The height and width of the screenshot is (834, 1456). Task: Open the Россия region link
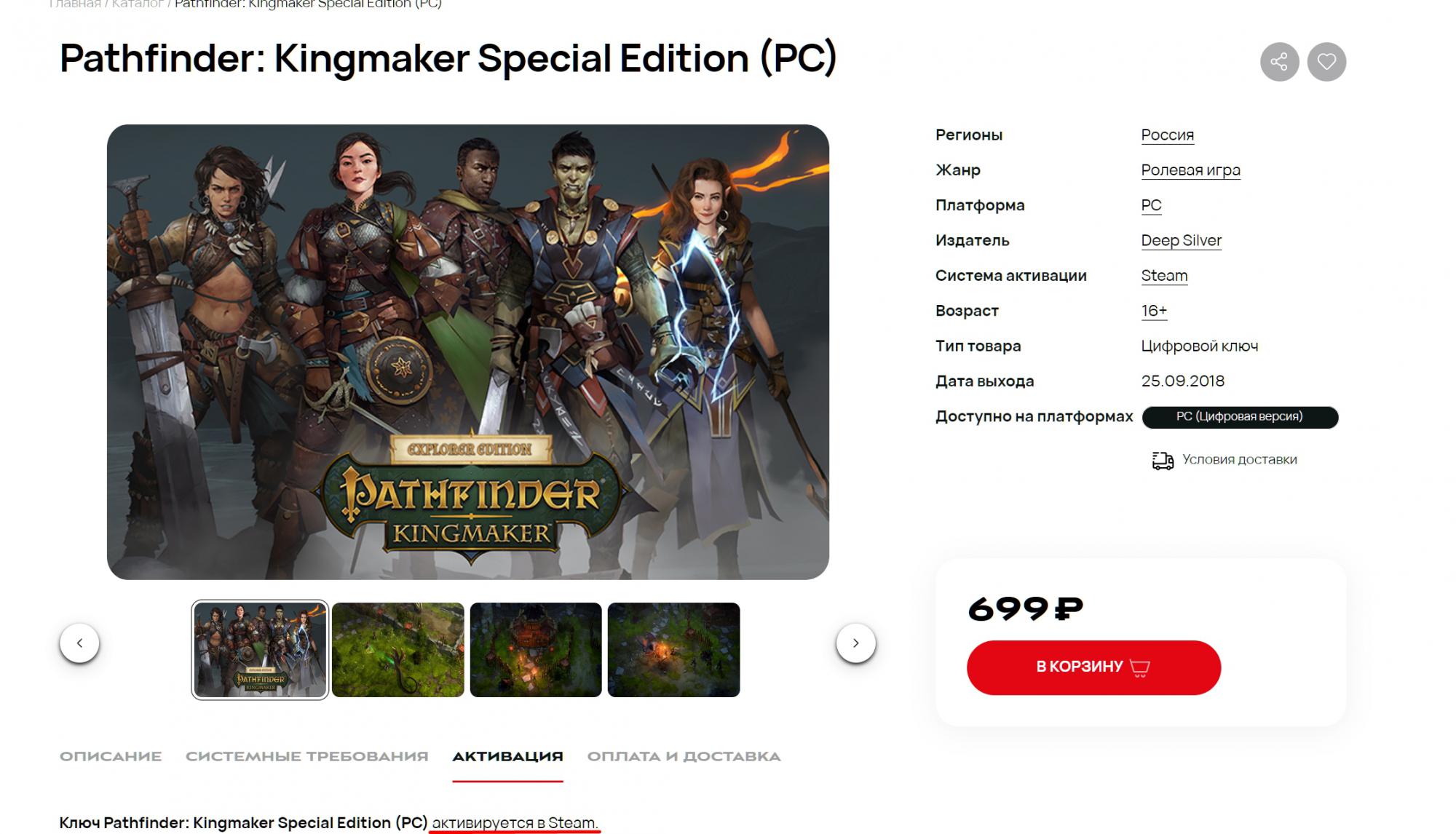[1167, 135]
